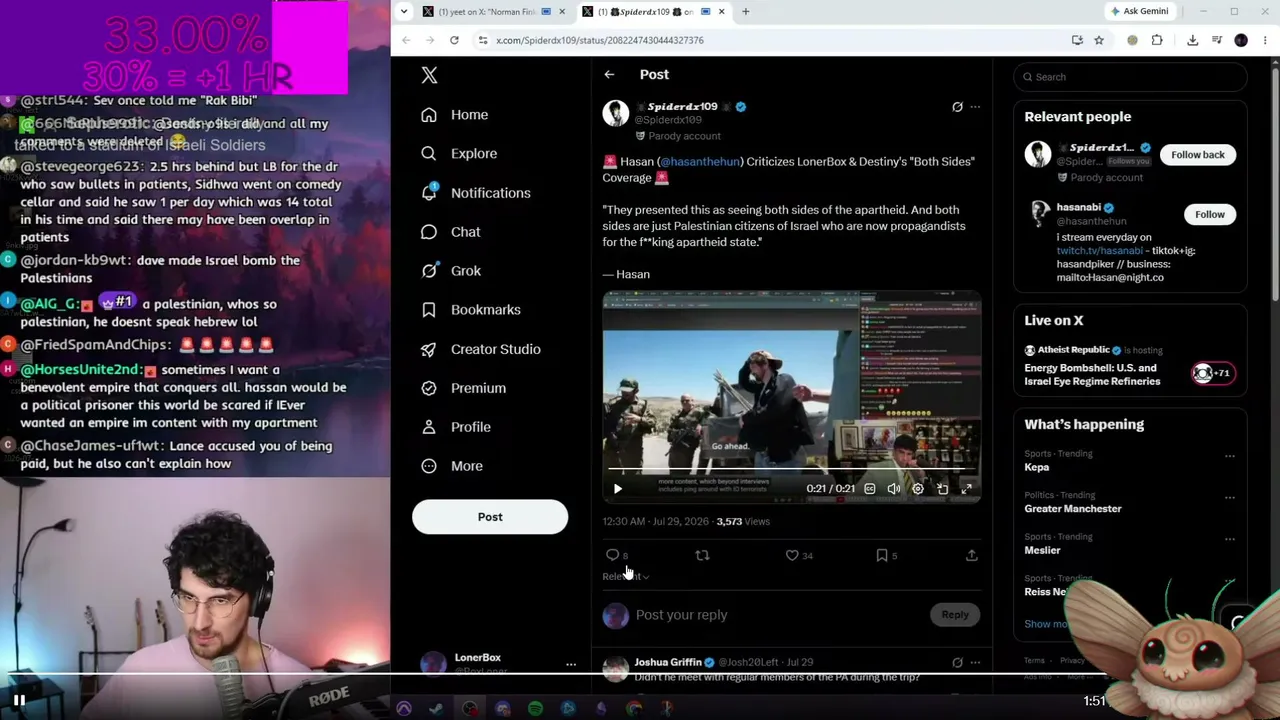
Task: Click Grok icon on Joshua Griffin's reply
Action: 957,662
